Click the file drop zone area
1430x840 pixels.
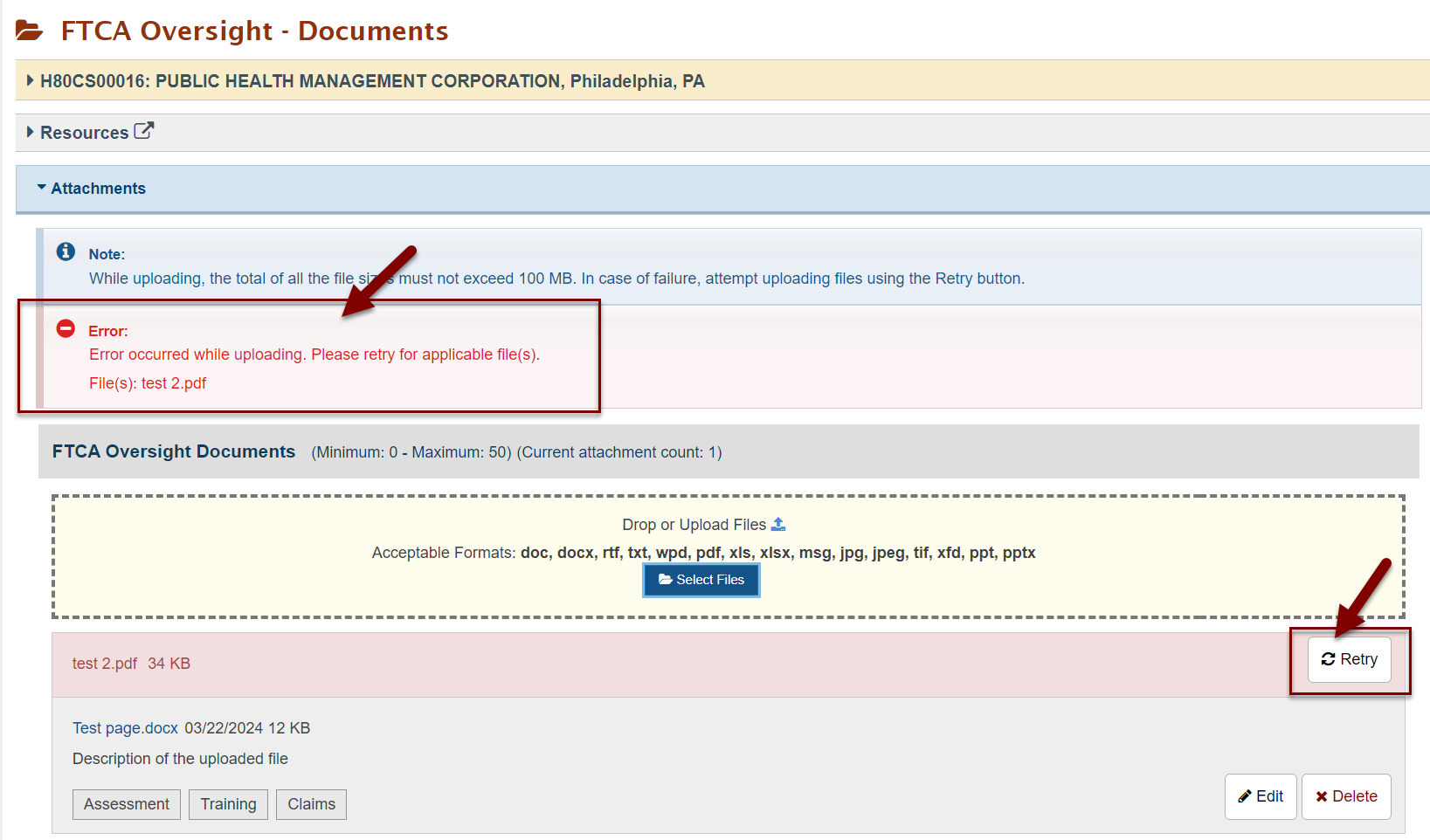pos(729,556)
